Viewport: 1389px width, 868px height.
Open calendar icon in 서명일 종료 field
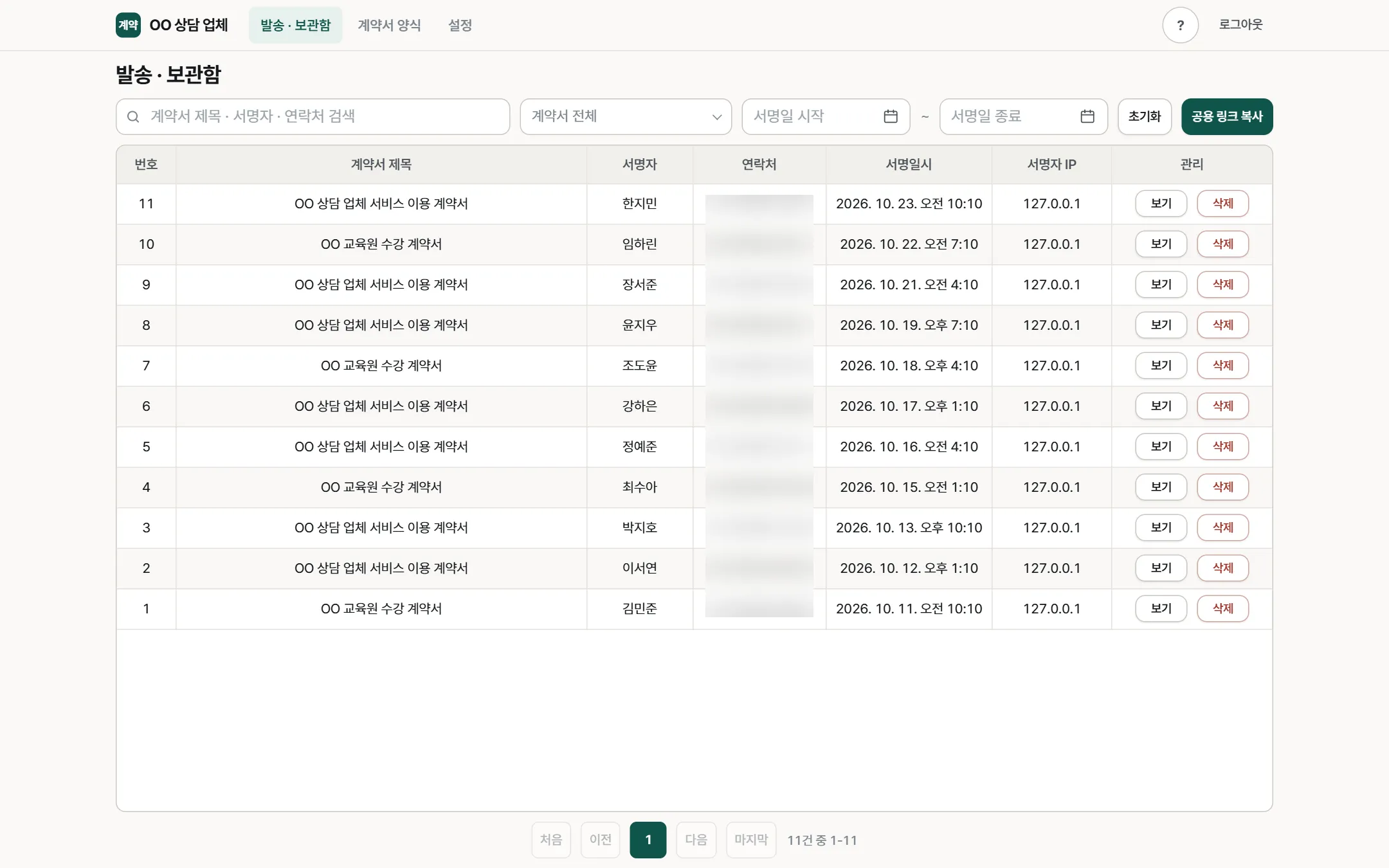pos(1087,116)
